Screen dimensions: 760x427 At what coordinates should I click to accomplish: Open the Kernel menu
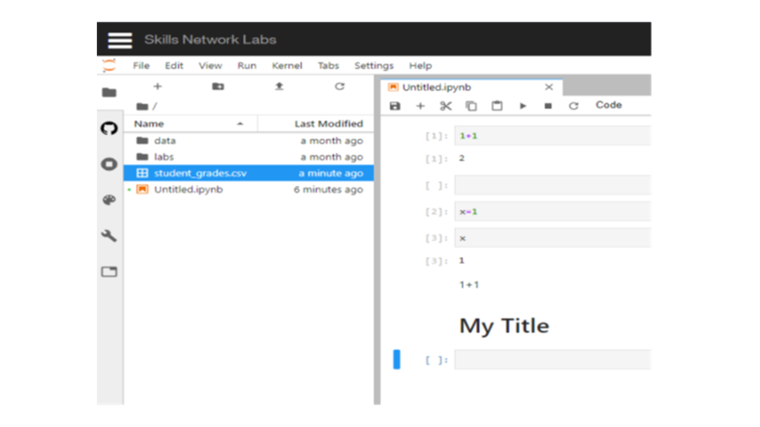coord(287,66)
